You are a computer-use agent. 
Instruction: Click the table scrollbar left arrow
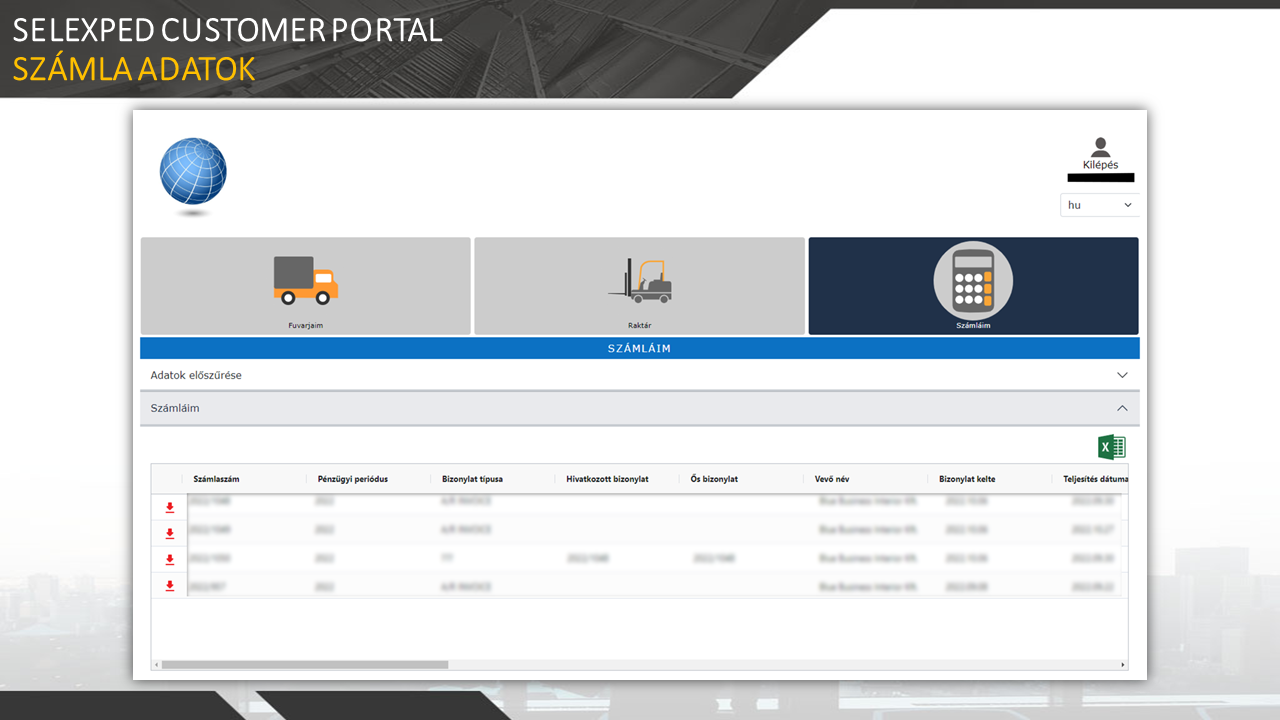pos(155,665)
